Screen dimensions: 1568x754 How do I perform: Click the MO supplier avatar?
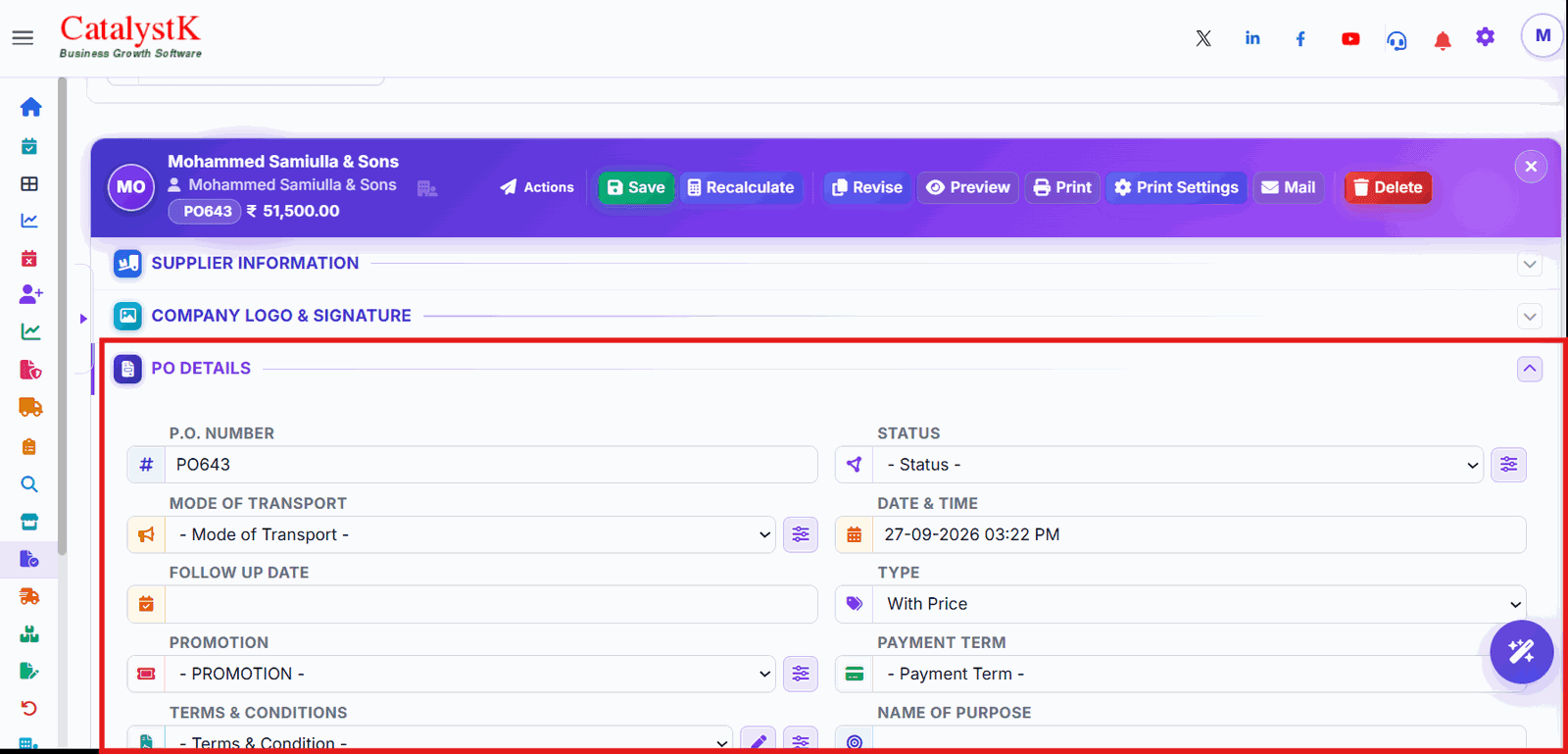[131, 187]
